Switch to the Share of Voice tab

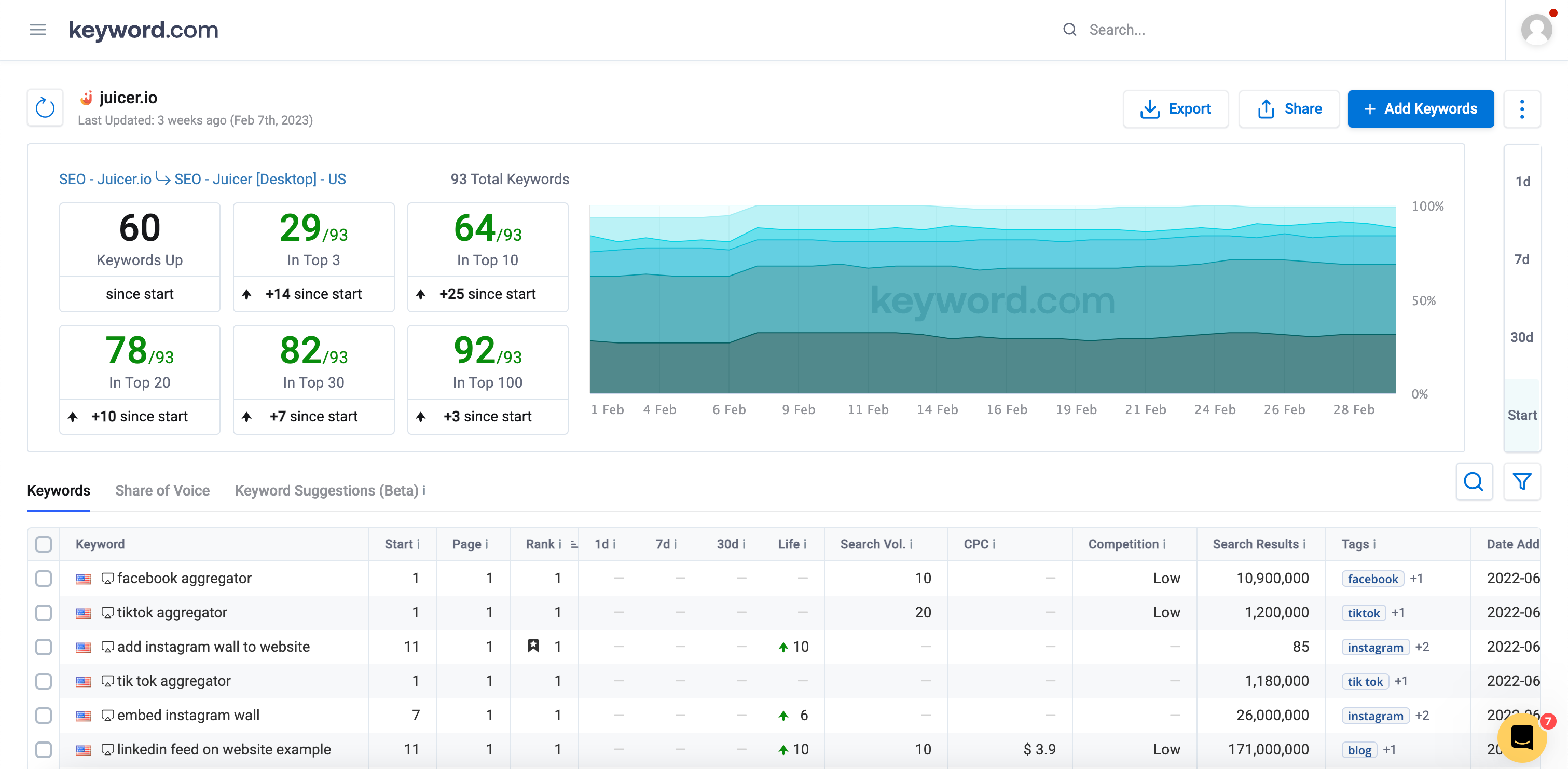point(162,490)
